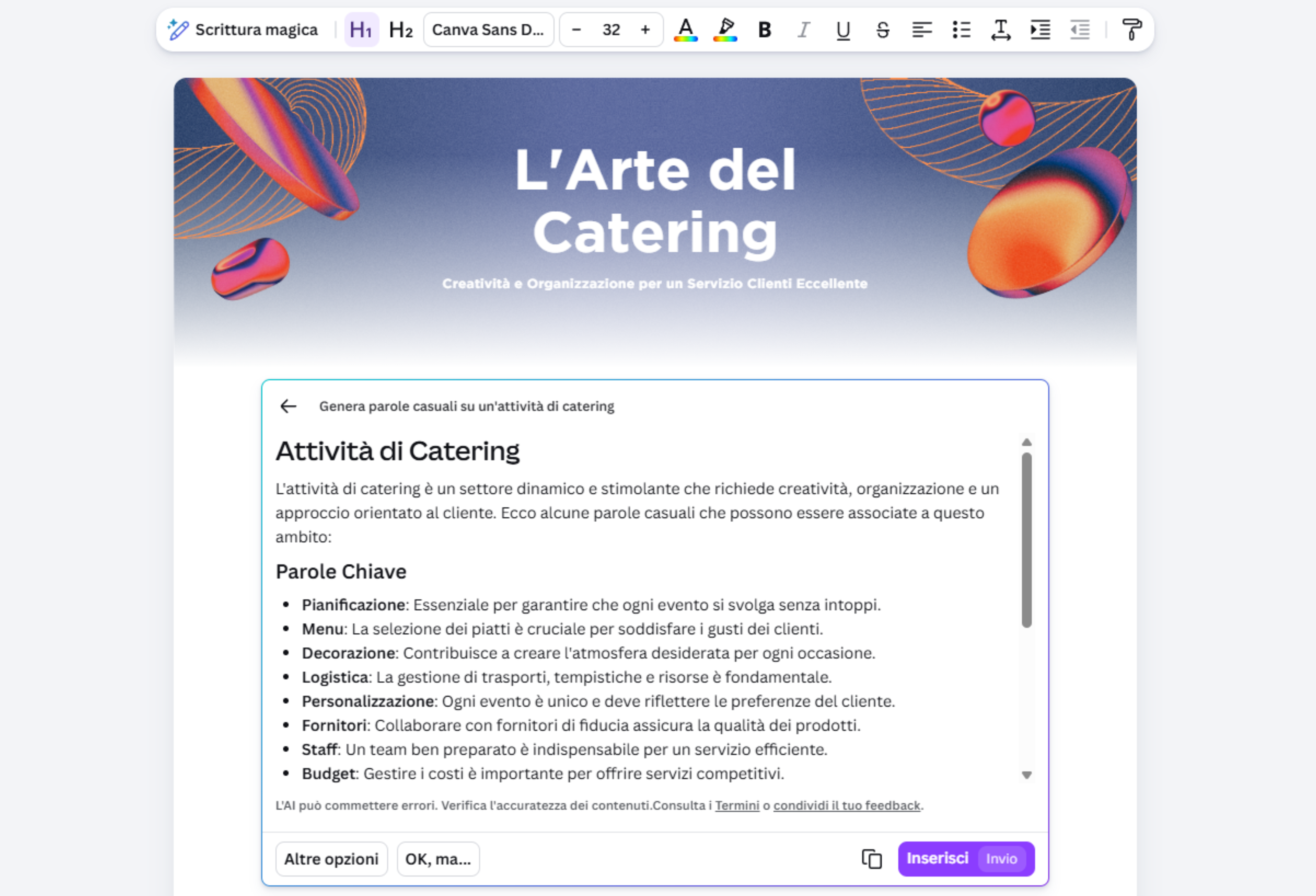
Task: Increase font size with plus button
Action: point(645,30)
